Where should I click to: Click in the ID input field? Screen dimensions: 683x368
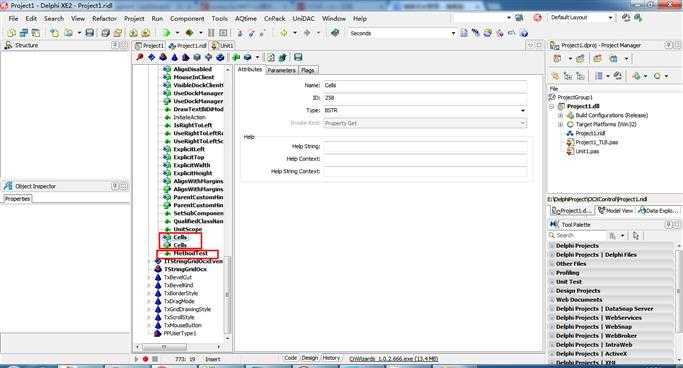[x=425, y=98]
